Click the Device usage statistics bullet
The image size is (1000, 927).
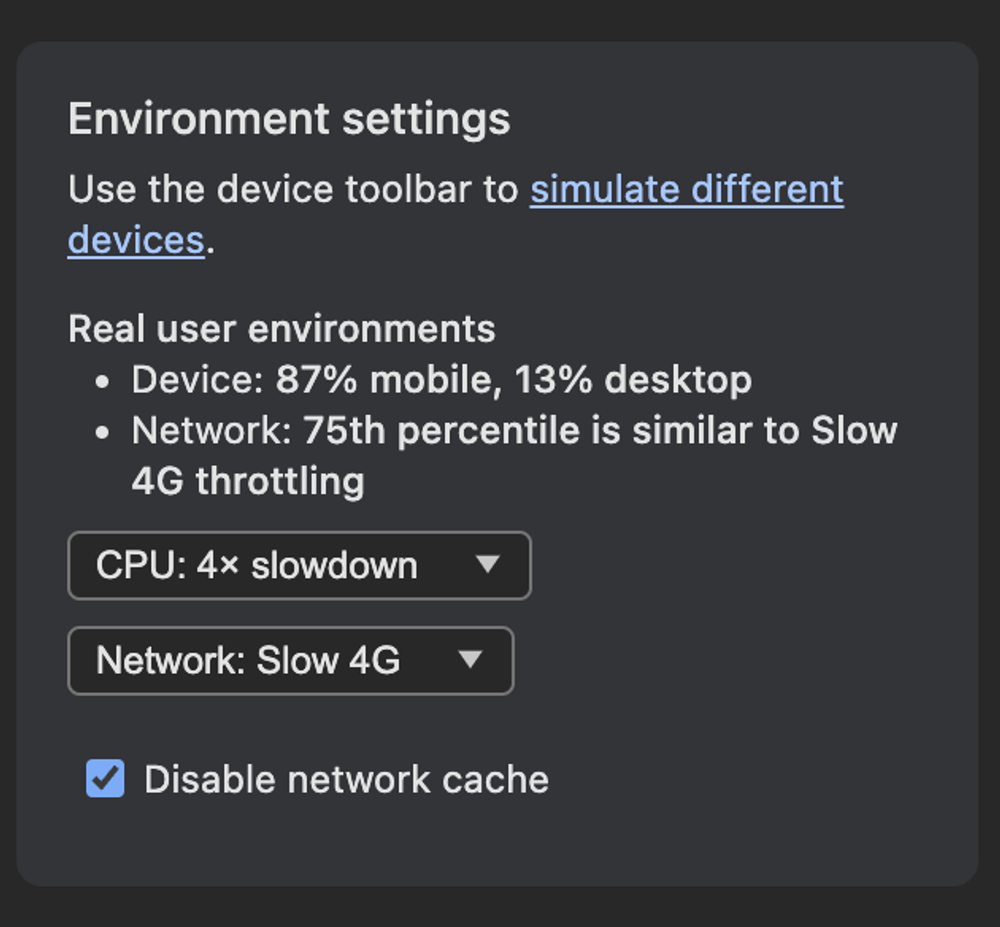440,380
